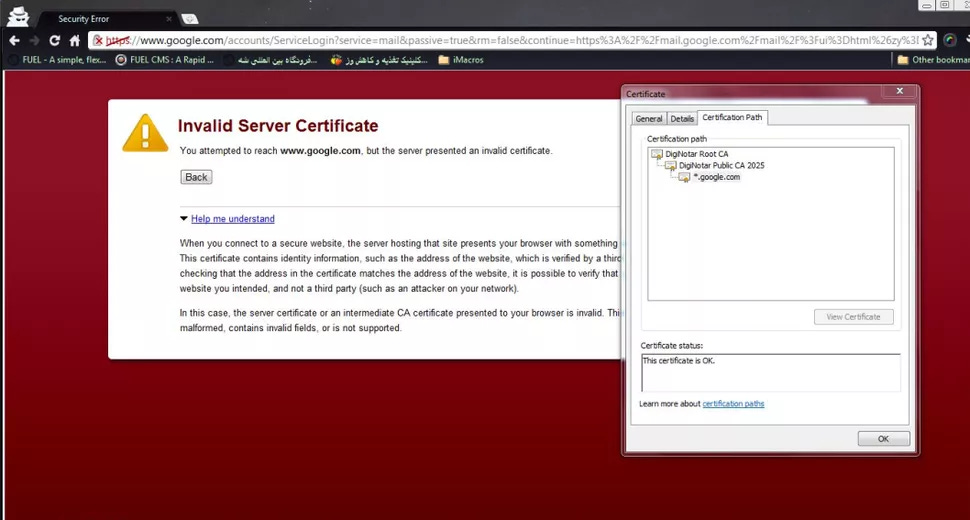Close the Certificate dialog with X
970x520 pixels.
point(899,91)
